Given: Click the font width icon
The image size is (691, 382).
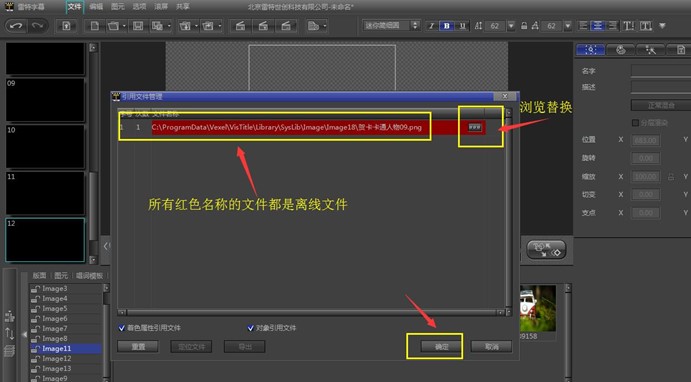Looking at the screenshot, I should coord(535,26).
